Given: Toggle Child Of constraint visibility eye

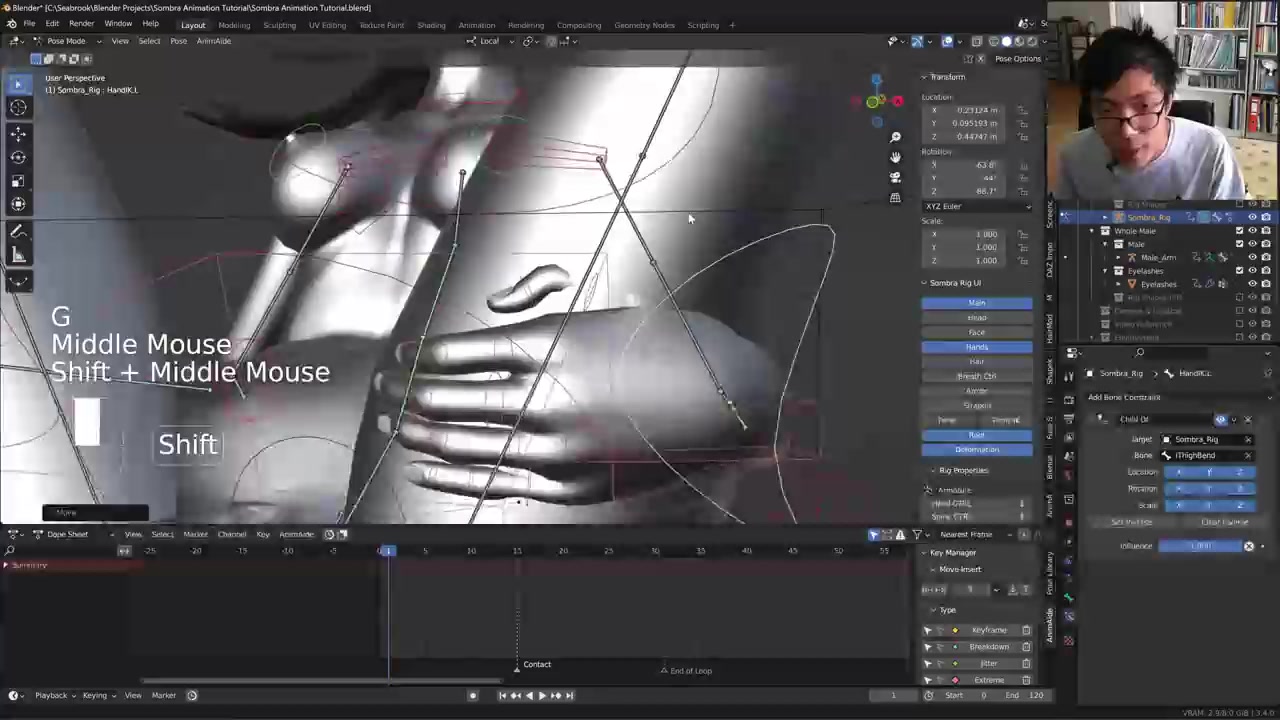Looking at the screenshot, I should (1220, 419).
